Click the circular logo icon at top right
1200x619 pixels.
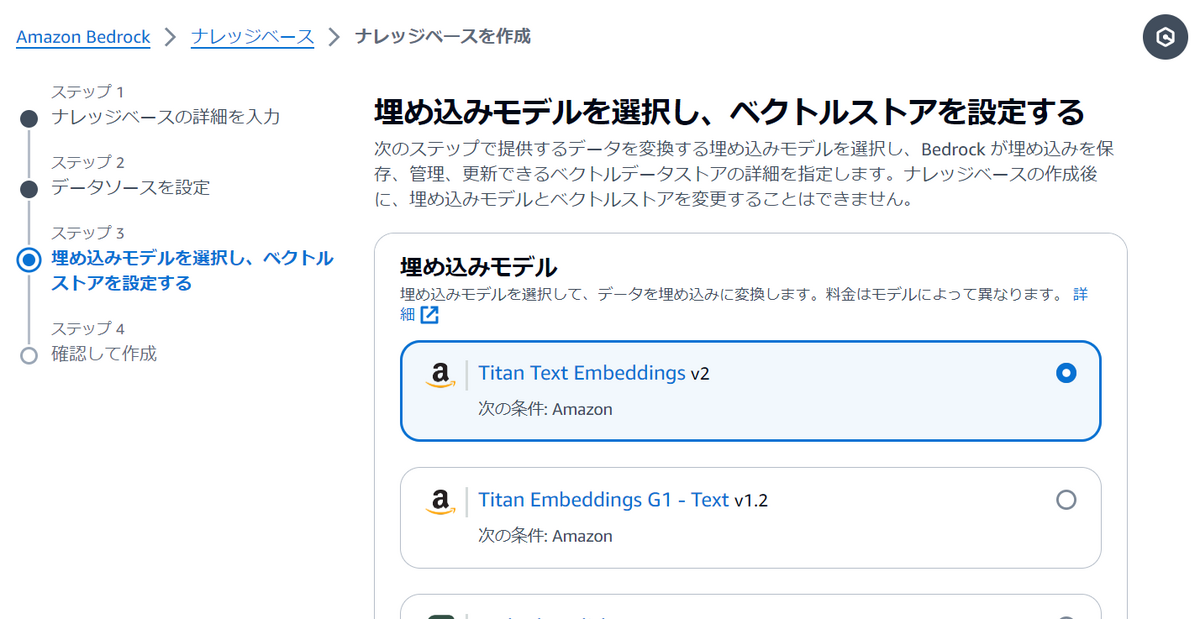point(1165,38)
